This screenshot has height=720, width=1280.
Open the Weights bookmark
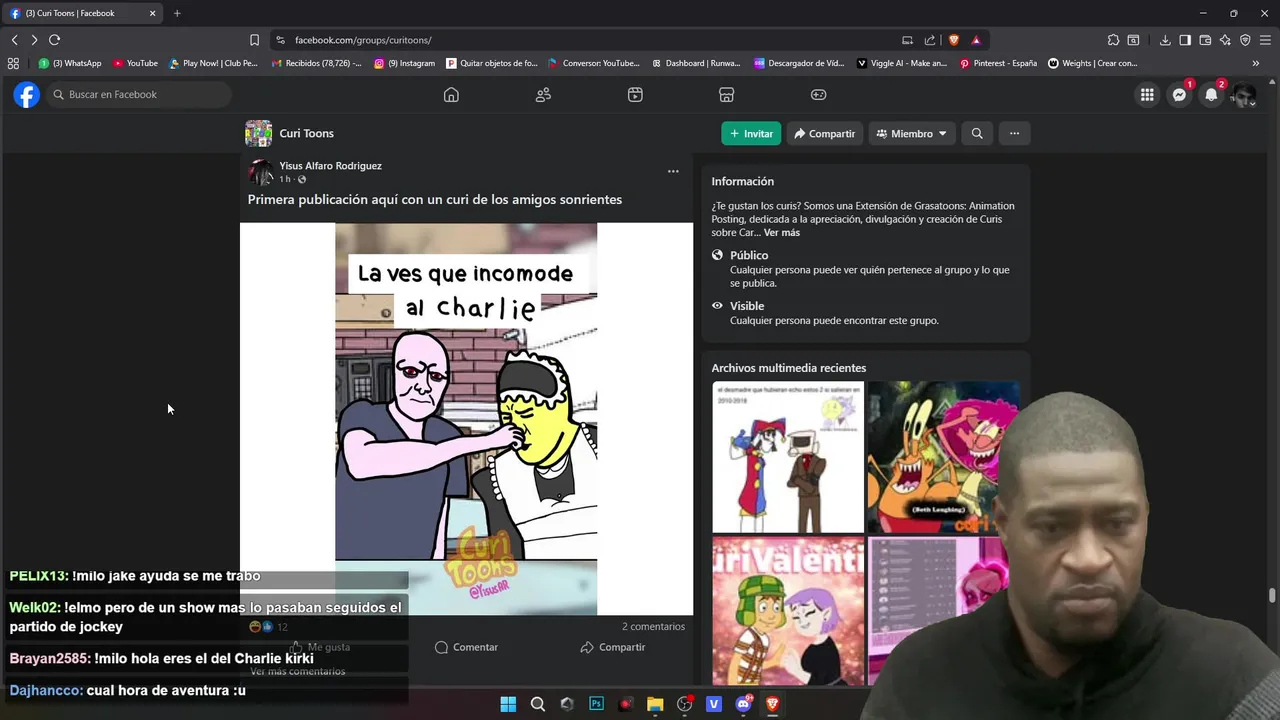[x=1093, y=63]
